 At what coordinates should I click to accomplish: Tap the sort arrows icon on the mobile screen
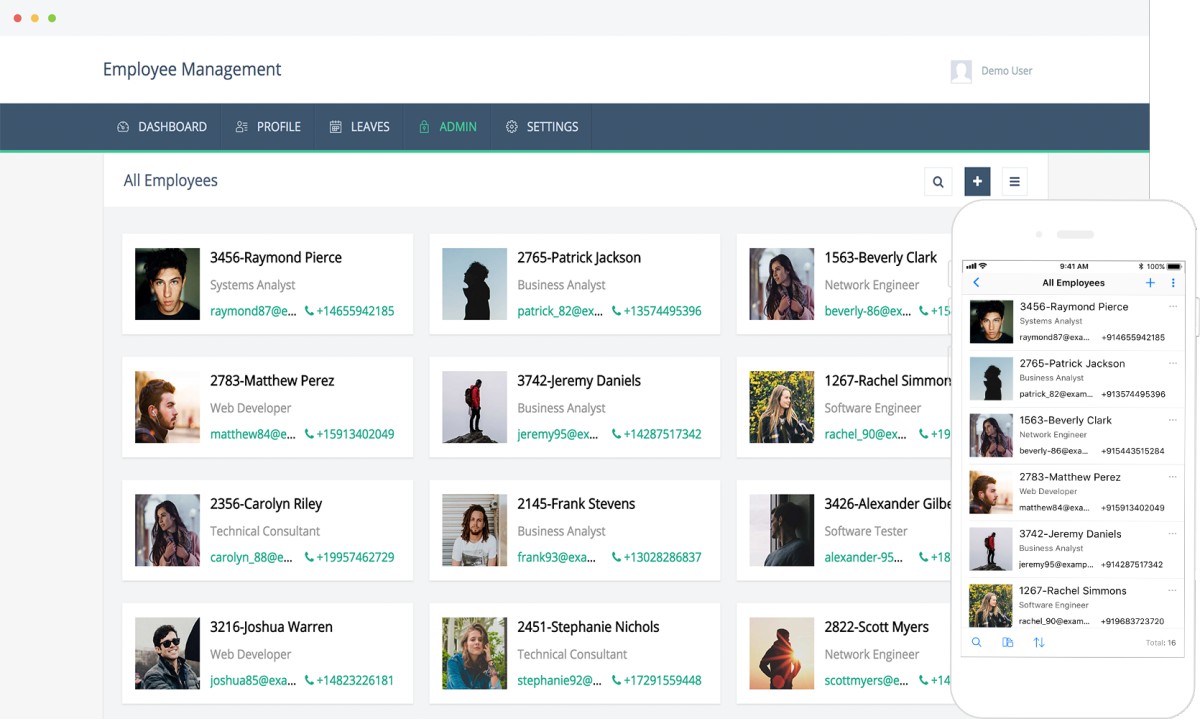click(x=1039, y=643)
